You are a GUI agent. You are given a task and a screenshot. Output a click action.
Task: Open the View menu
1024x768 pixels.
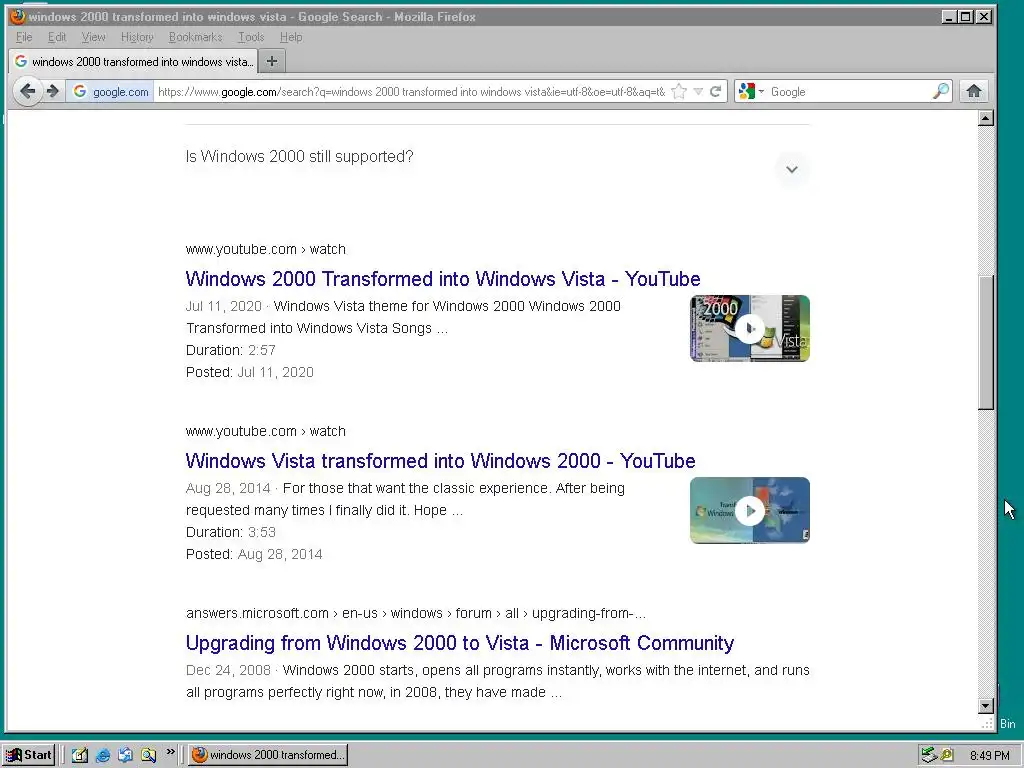pyautogui.click(x=93, y=37)
